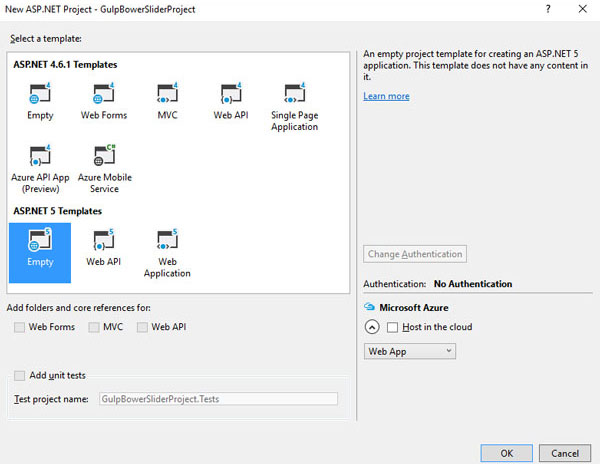The width and height of the screenshot is (600, 464).
Task: Pick the MVC template icon
Action: click(x=167, y=93)
